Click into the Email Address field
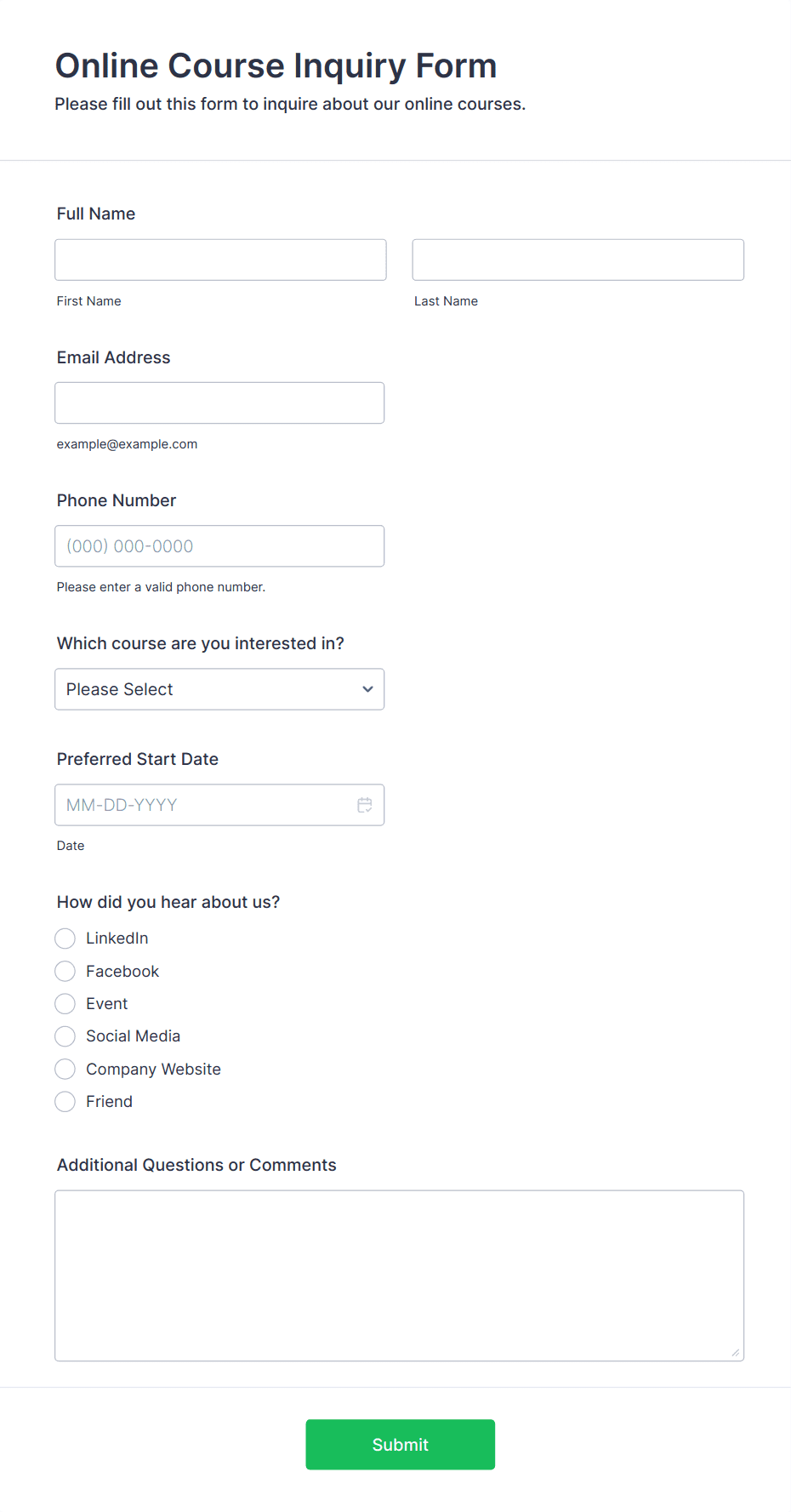The image size is (791, 1512). 219,402
